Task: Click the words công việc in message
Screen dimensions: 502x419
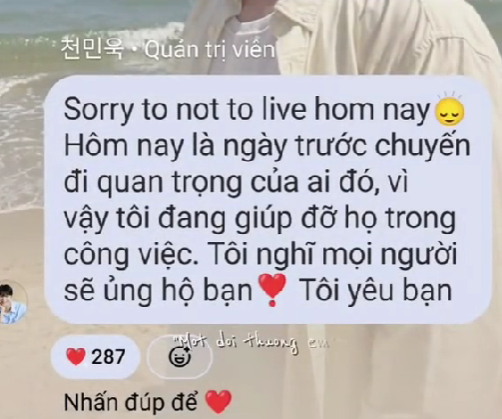Action: coord(130,254)
